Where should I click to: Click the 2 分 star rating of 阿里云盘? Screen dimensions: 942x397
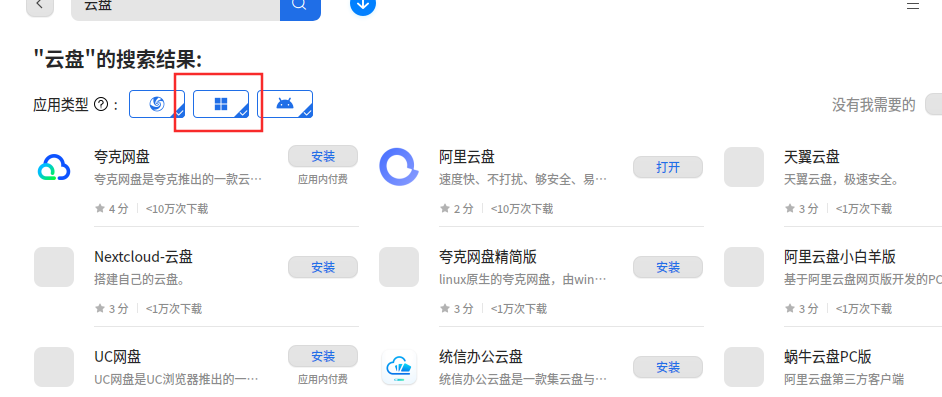(x=457, y=209)
